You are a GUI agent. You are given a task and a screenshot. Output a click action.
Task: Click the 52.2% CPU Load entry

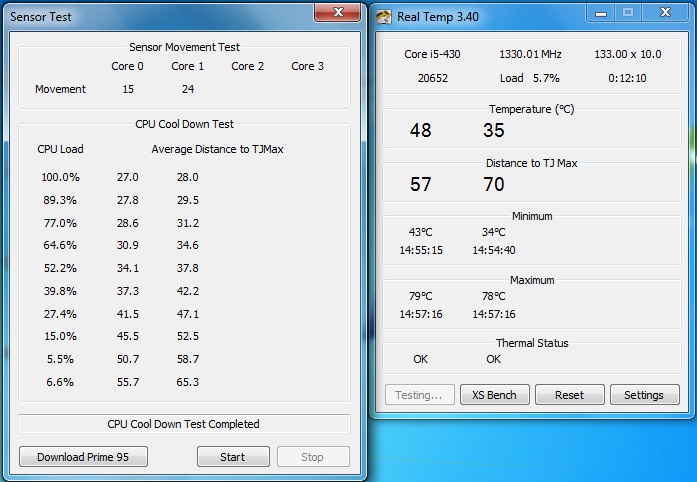pos(60,268)
